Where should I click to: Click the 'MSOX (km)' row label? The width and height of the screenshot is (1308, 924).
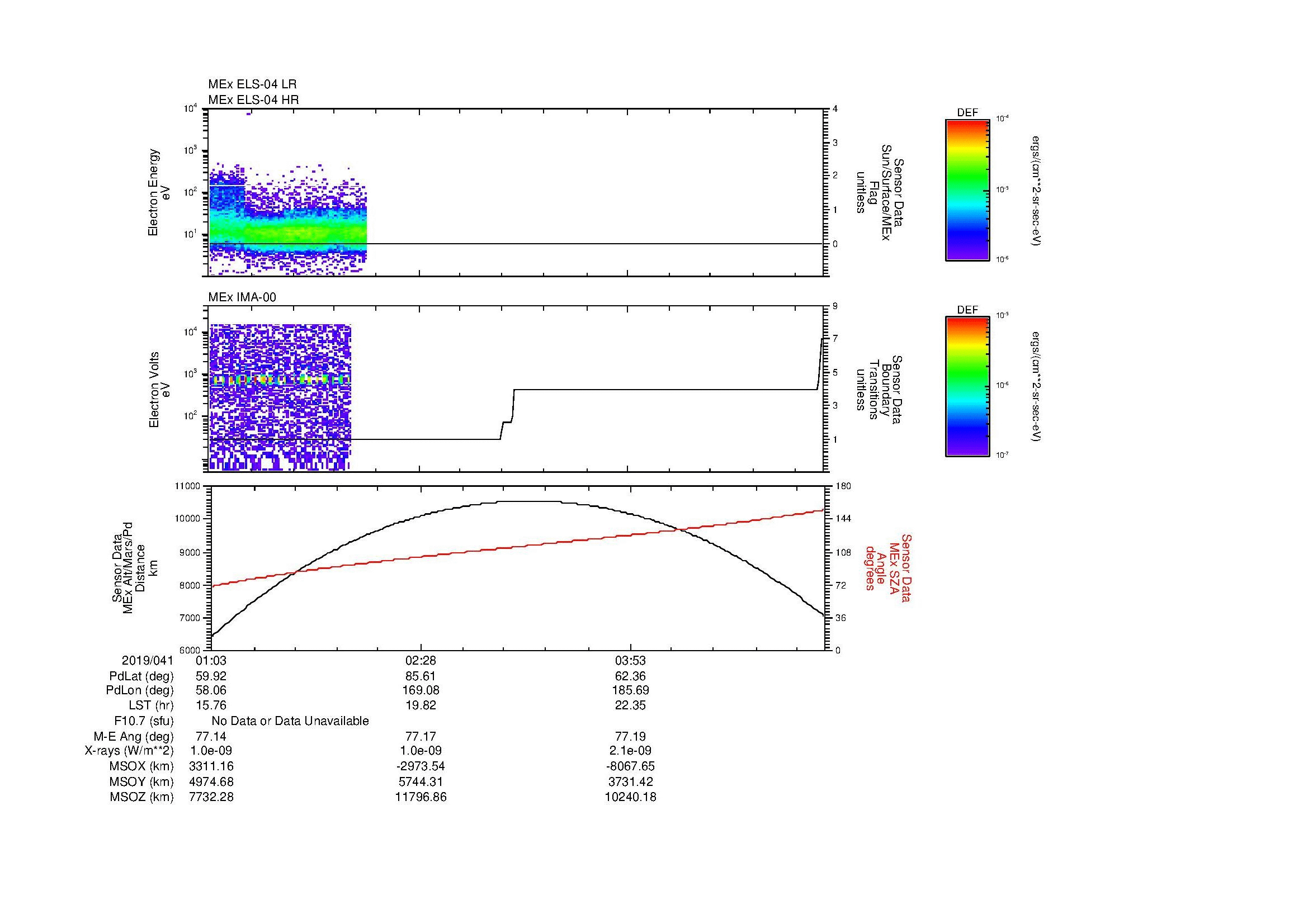(141, 766)
